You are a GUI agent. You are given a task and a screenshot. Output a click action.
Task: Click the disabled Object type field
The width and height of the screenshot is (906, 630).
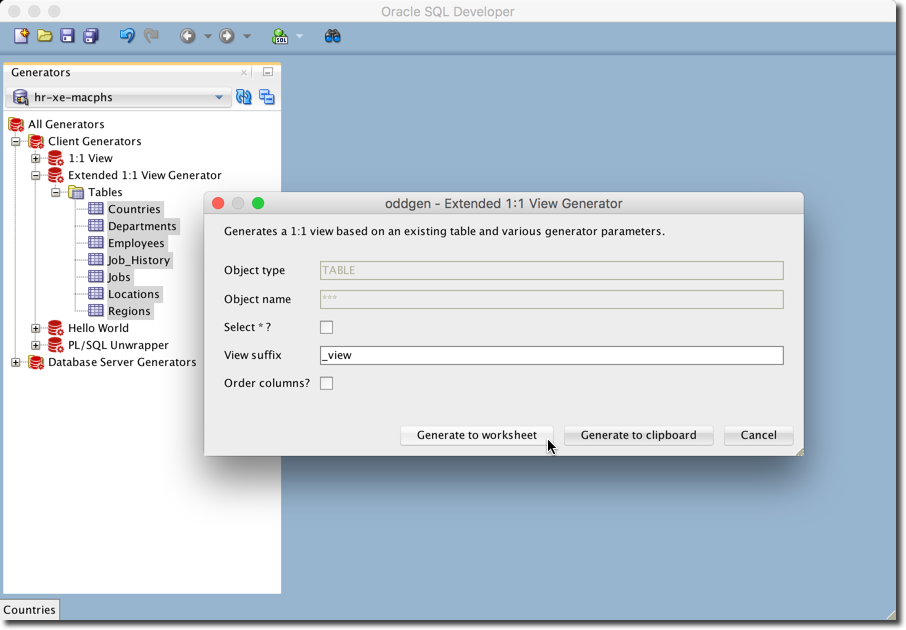point(552,270)
